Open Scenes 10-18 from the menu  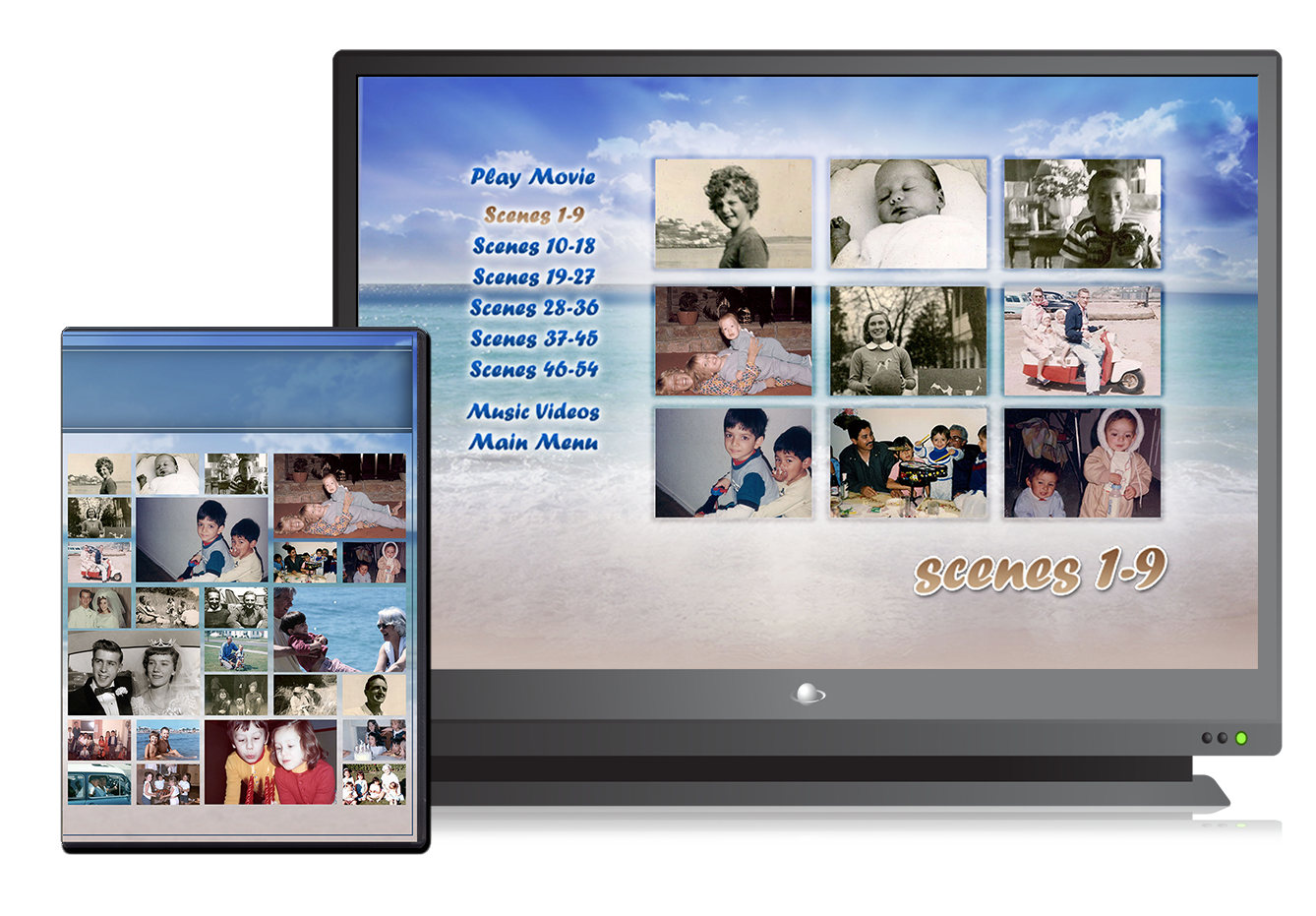pos(533,246)
